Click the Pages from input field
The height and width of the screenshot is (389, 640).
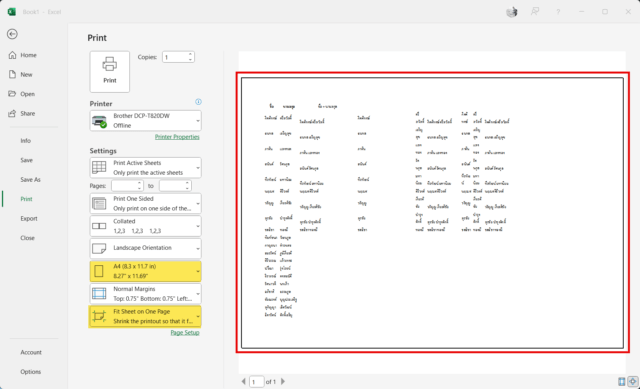[124, 186]
